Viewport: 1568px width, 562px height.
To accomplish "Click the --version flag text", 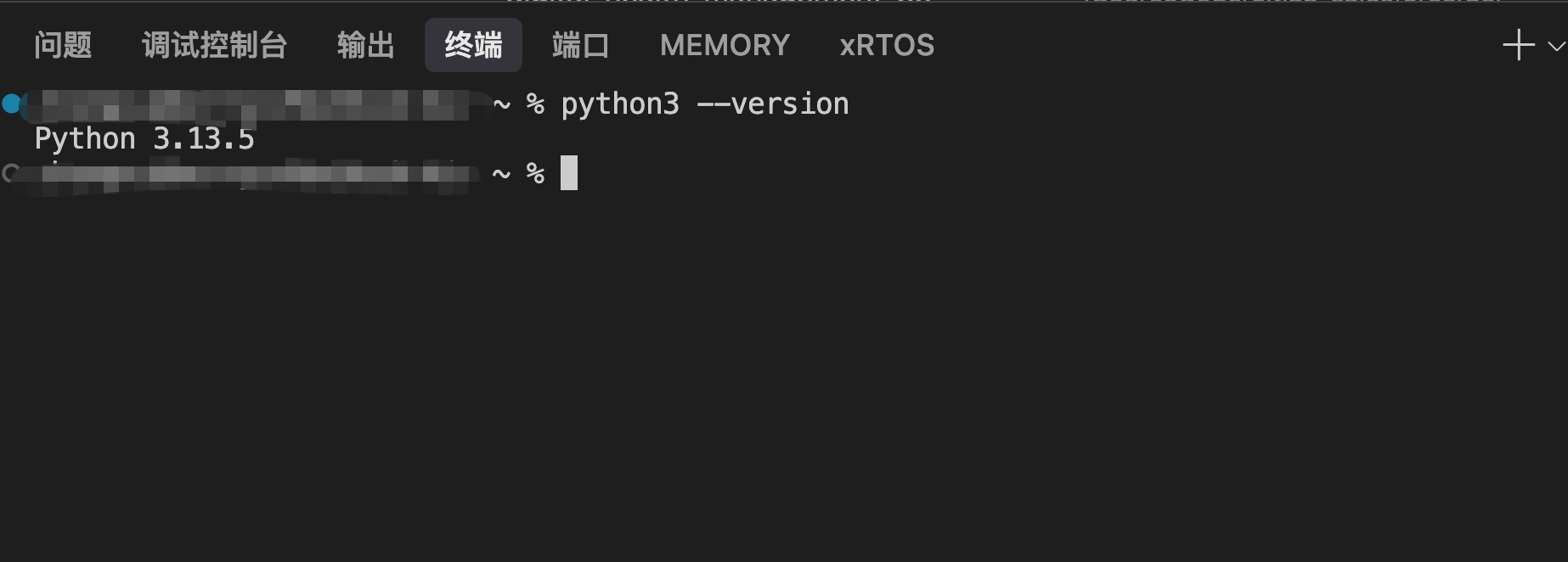I will [772, 104].
